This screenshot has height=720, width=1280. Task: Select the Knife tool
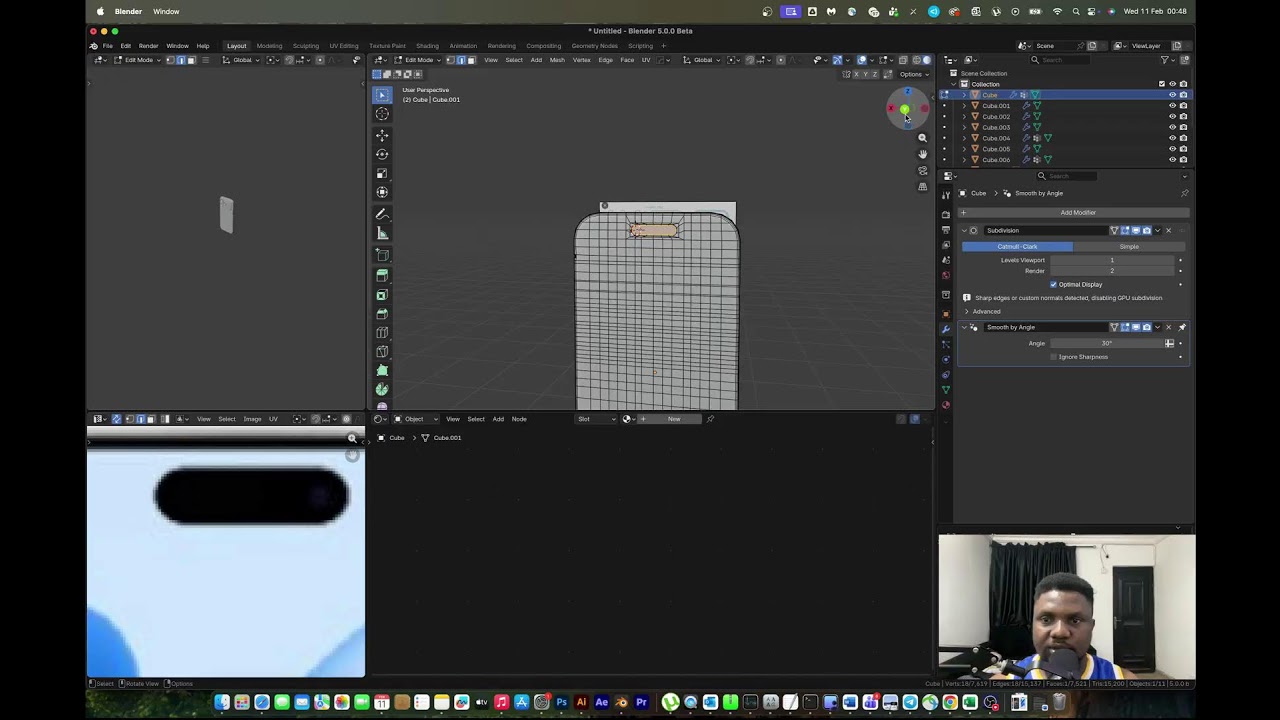click(x=382, y=352)
